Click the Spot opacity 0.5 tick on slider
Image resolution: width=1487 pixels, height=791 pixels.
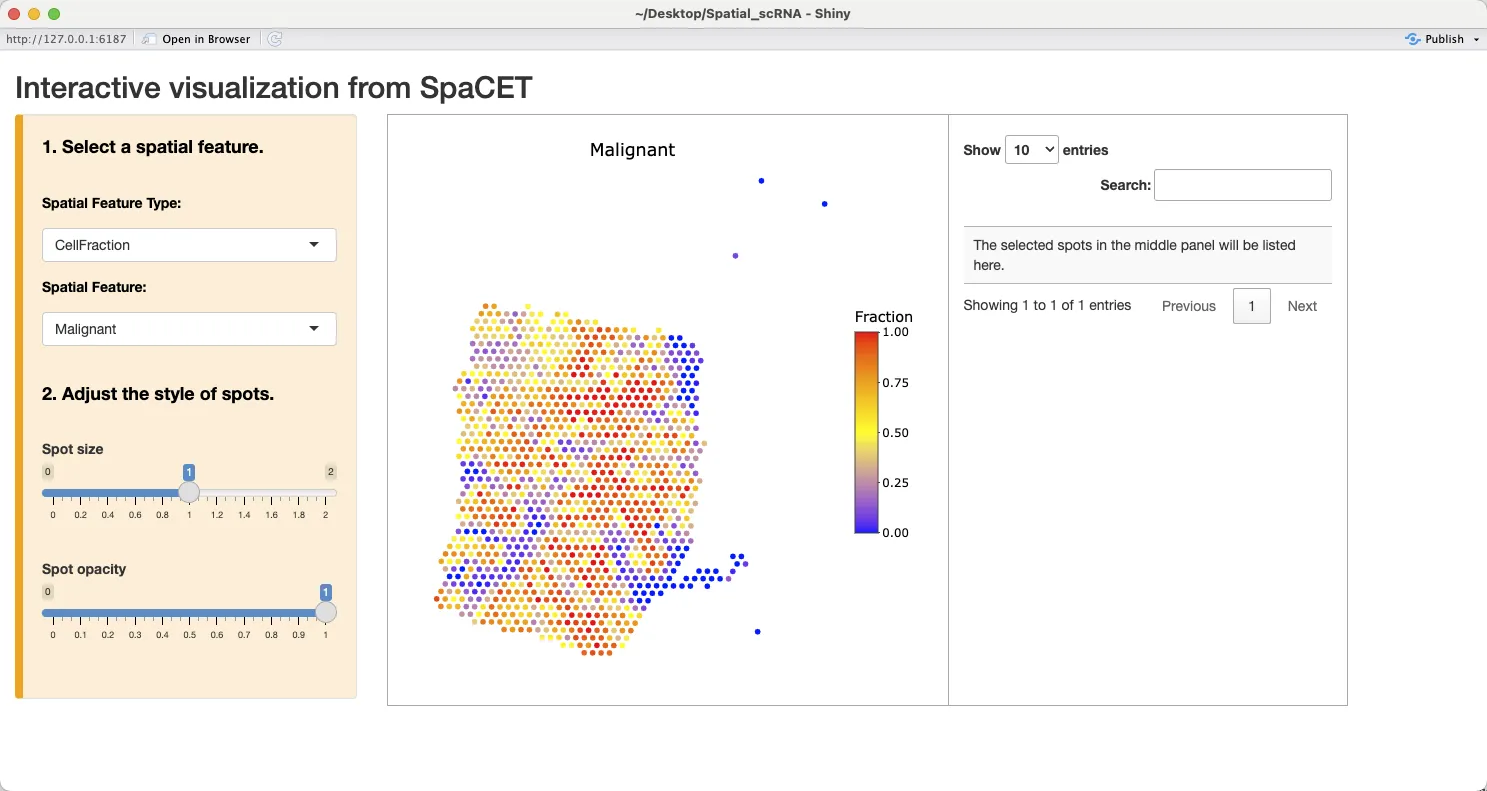[x=189, y=635]
